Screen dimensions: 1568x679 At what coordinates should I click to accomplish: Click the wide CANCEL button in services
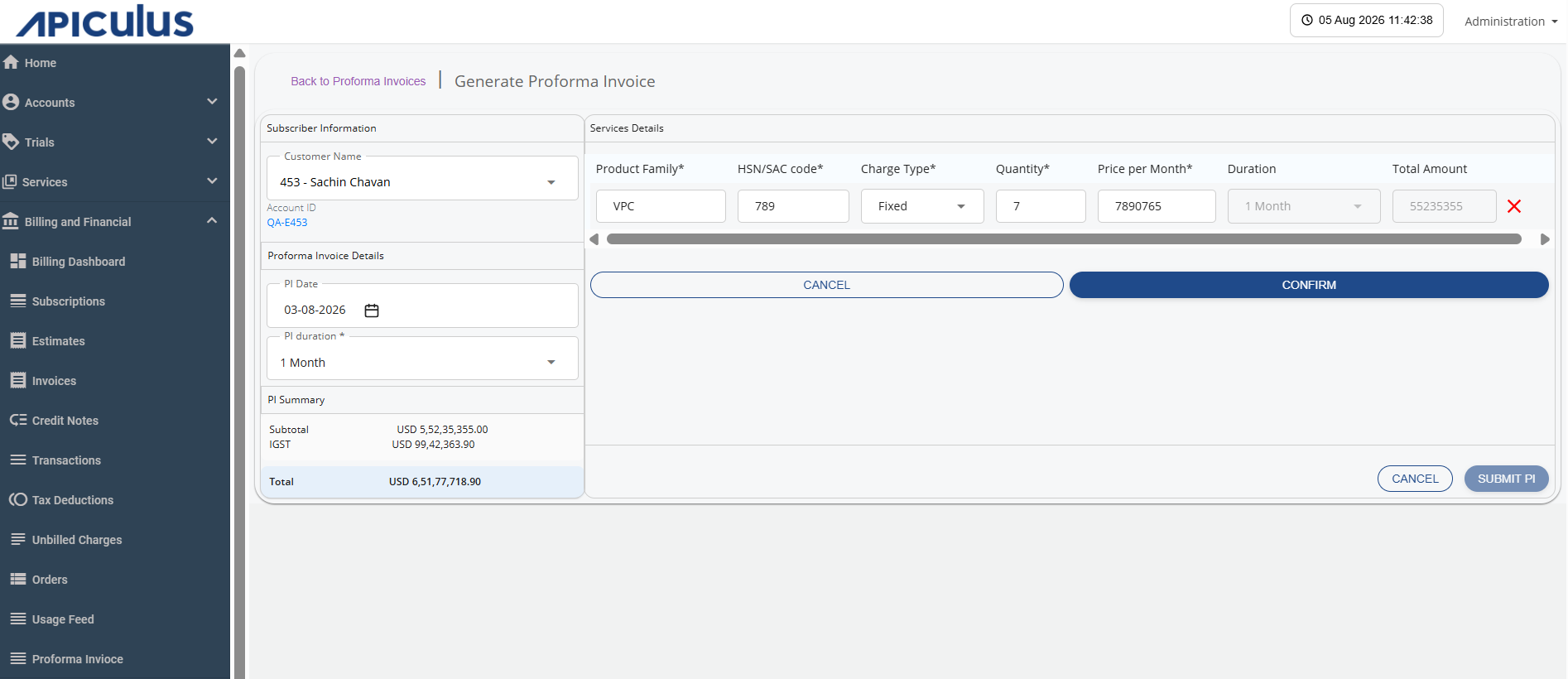[827, 285]
